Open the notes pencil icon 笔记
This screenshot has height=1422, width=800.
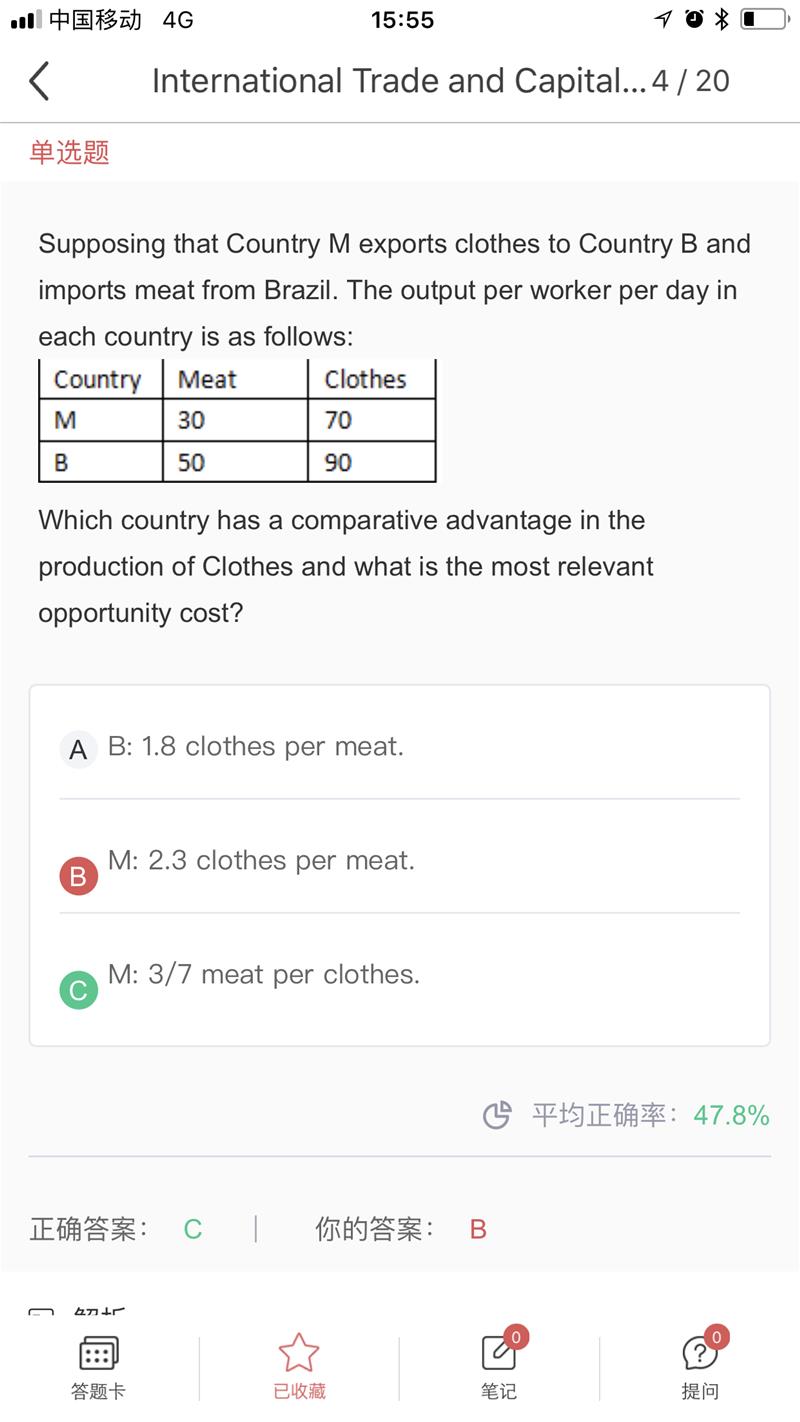[499, 1352]
